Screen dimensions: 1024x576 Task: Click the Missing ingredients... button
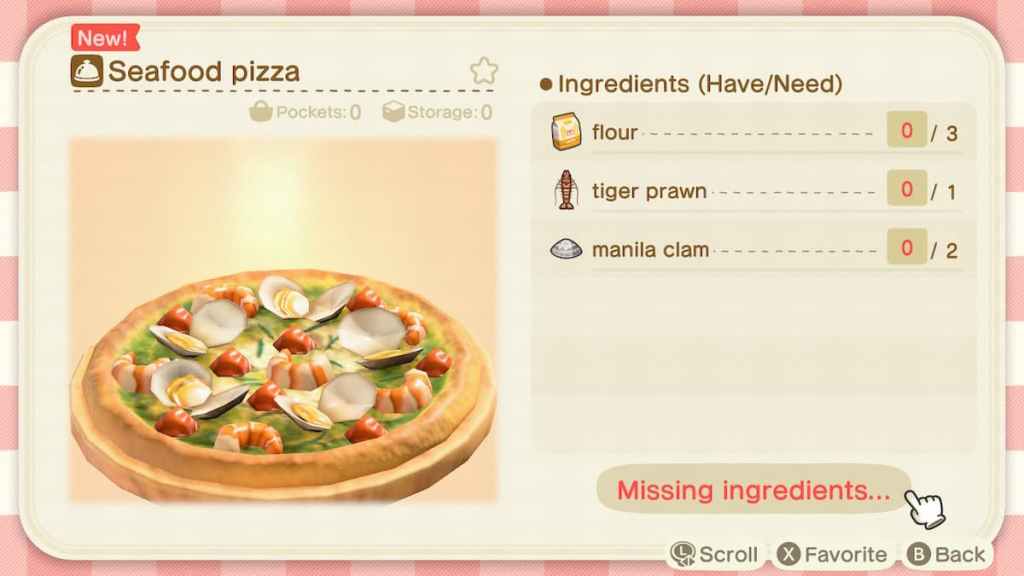[754, 490]
